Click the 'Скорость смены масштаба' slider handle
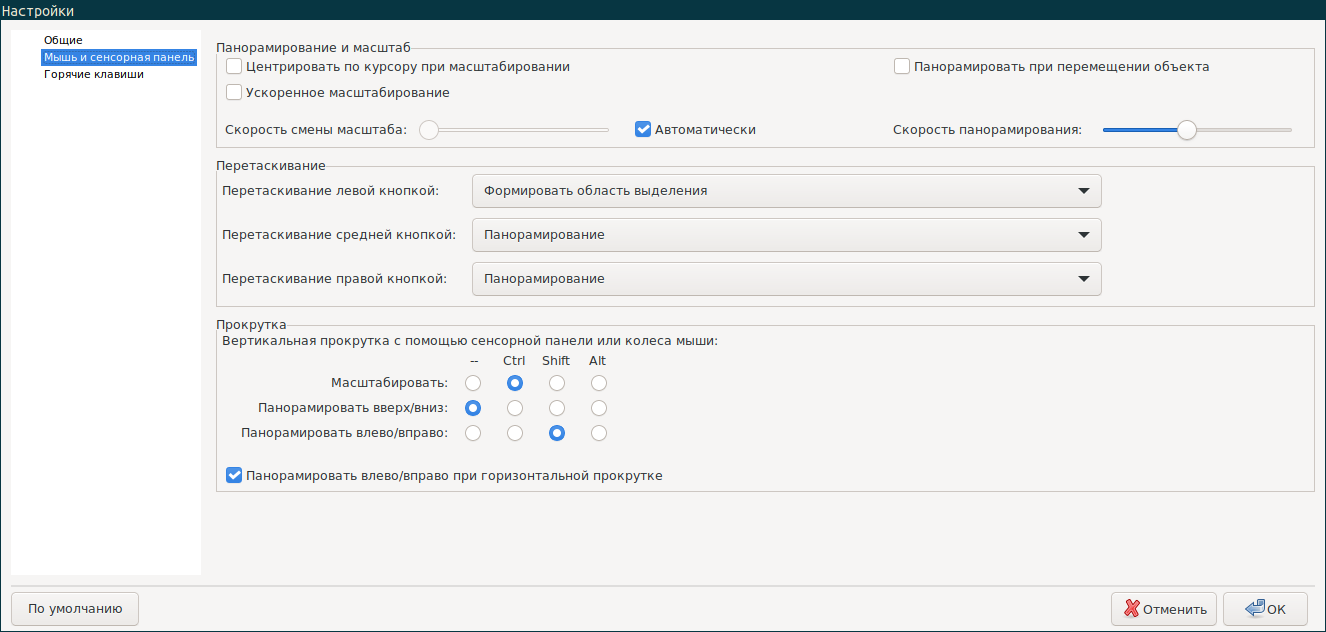 tap(429, 129)
